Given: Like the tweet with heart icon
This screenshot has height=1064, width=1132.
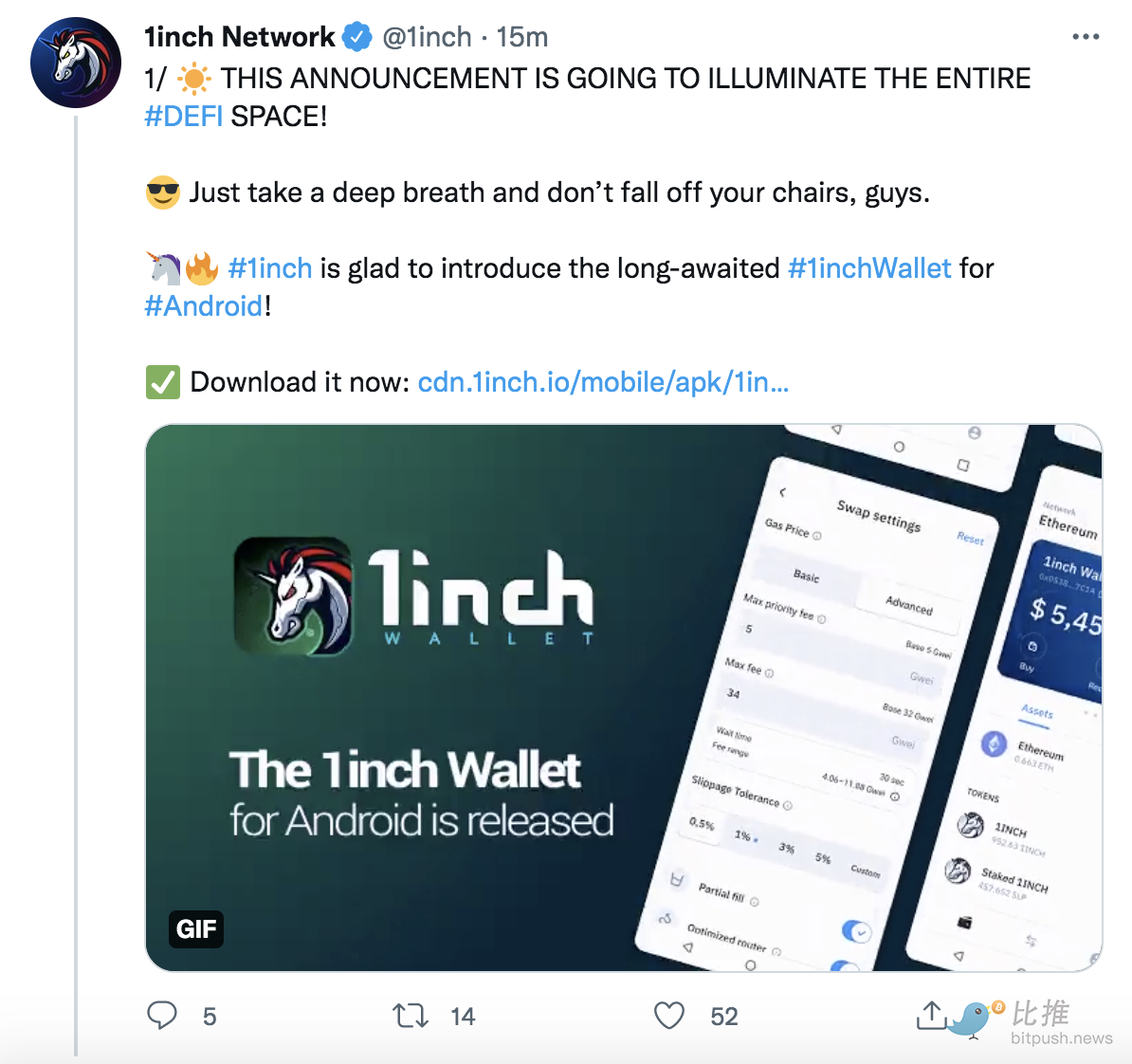Looking at the screenshot, I should (669, 1016).
